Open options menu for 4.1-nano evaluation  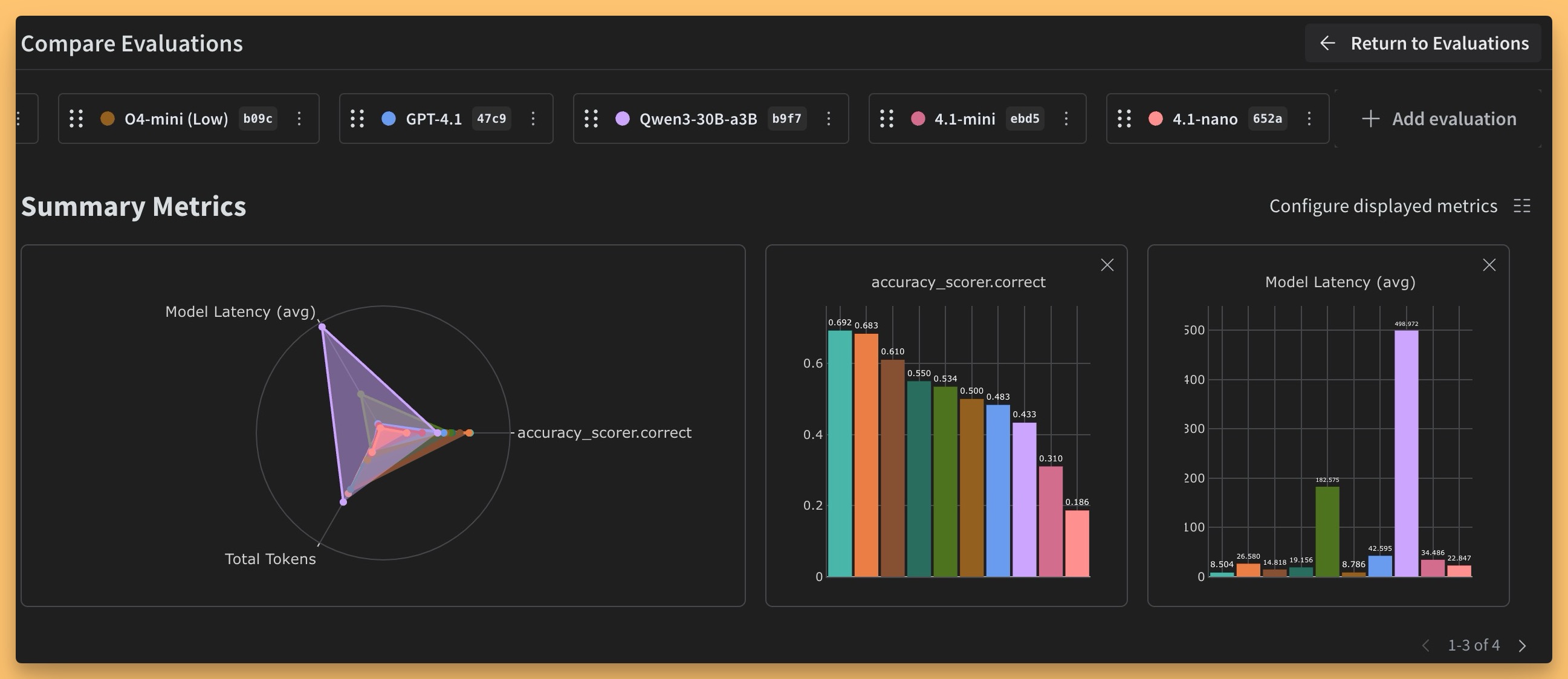click(x=1309, y=119)
